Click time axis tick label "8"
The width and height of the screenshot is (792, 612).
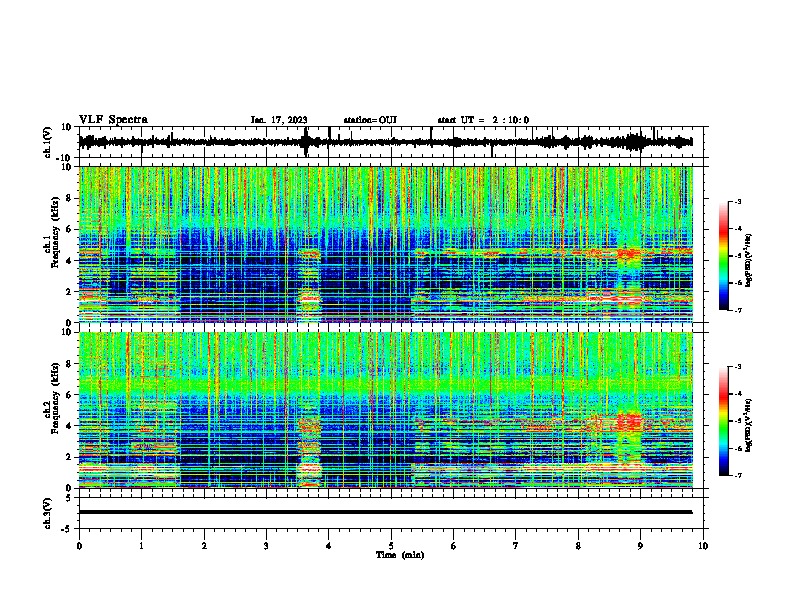tap(578, 546)
